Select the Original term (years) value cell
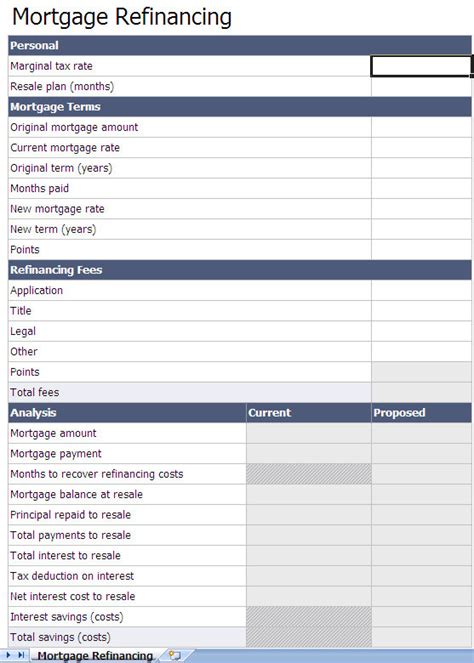474x663 pixels. coord(421,168)
